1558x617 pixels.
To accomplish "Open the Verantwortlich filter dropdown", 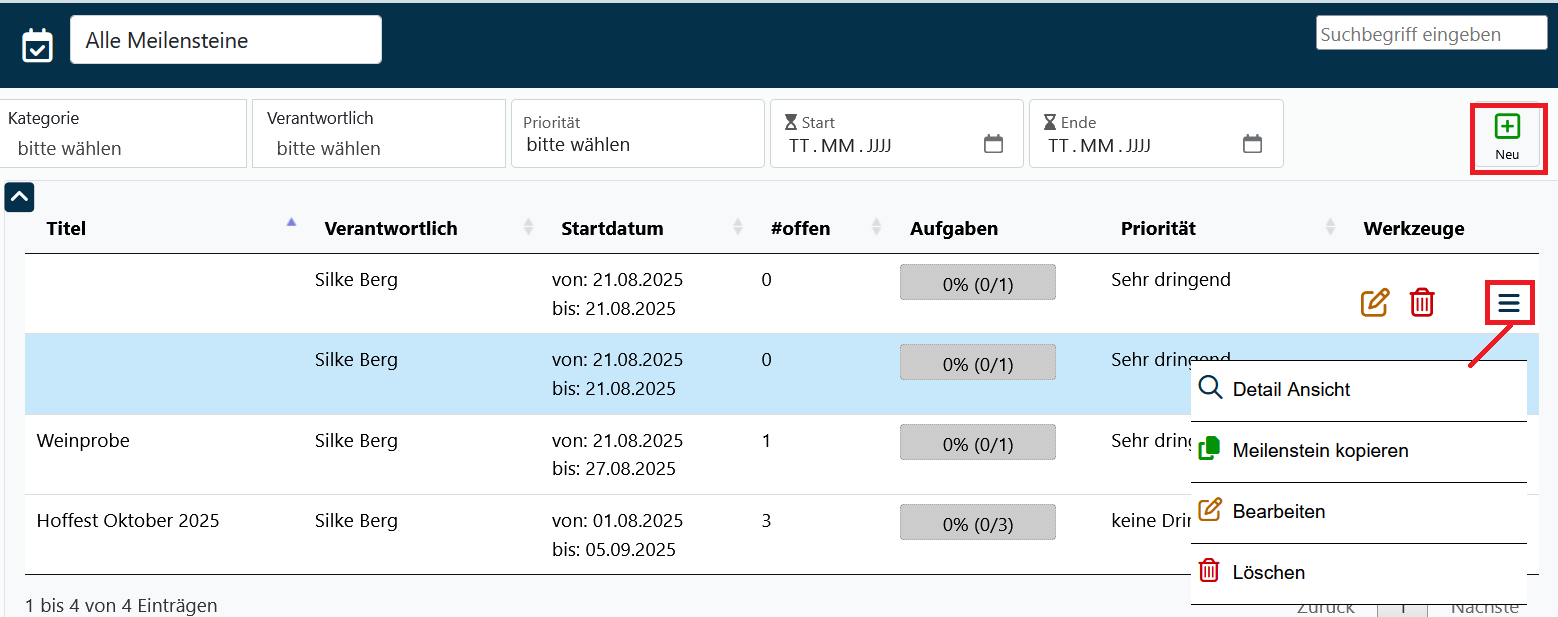I will tap(380, 148).
